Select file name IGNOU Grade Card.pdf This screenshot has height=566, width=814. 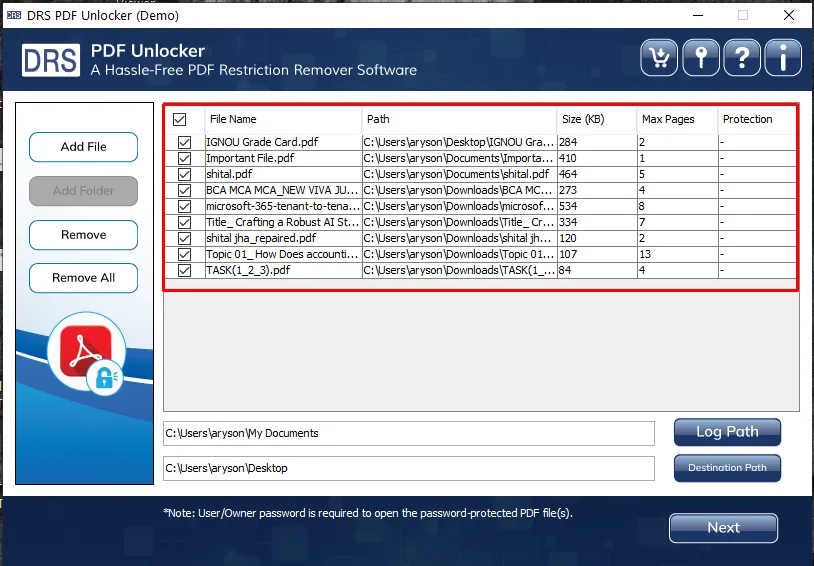262,142
